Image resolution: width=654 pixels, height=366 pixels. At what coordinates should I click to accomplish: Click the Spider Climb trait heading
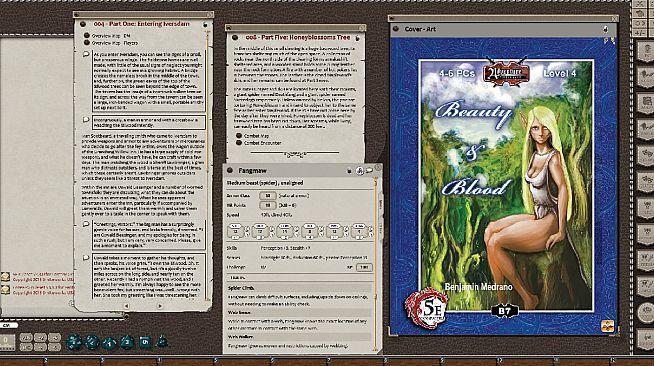coord(241,288)
